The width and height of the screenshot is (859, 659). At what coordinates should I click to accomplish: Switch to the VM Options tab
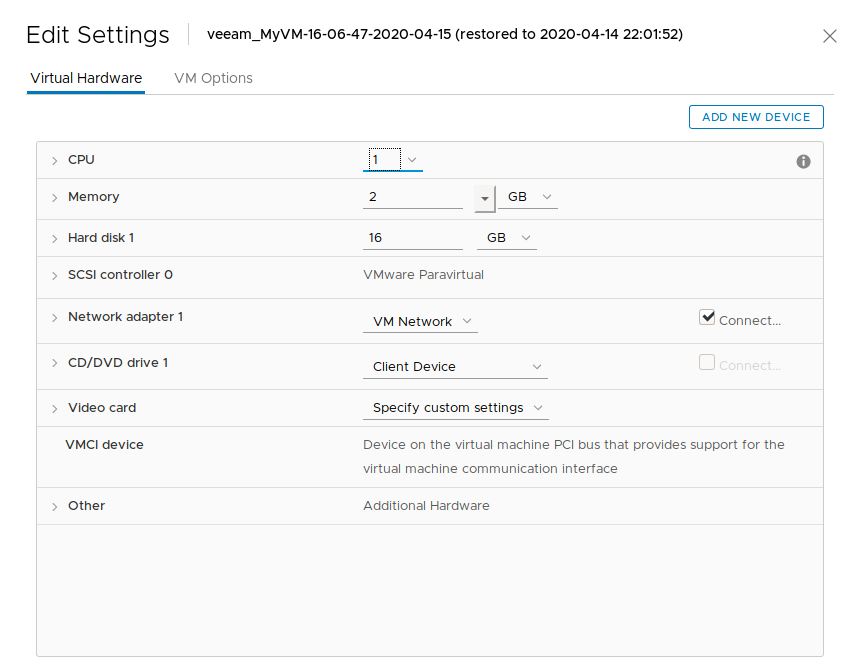point(213,78)
